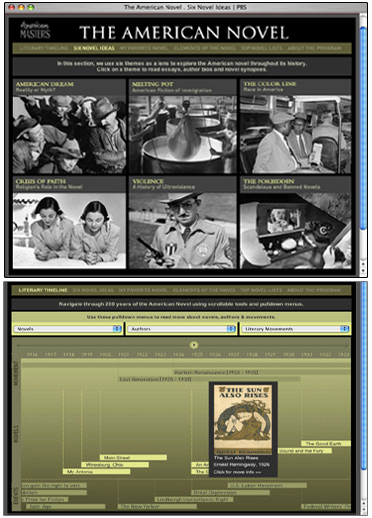The height and width of the screenshot is (518, 372).
Task: Click the Melting Pot cauldron photo
Action: coord(183,134)
